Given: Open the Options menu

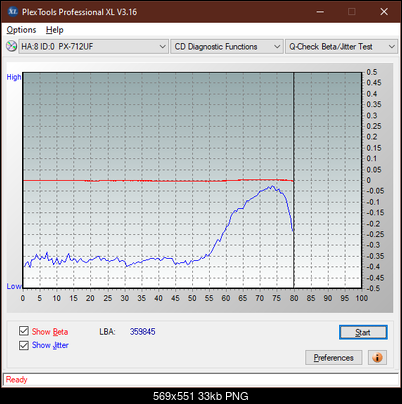Looking at the screenshot, I should click(21, 30).
